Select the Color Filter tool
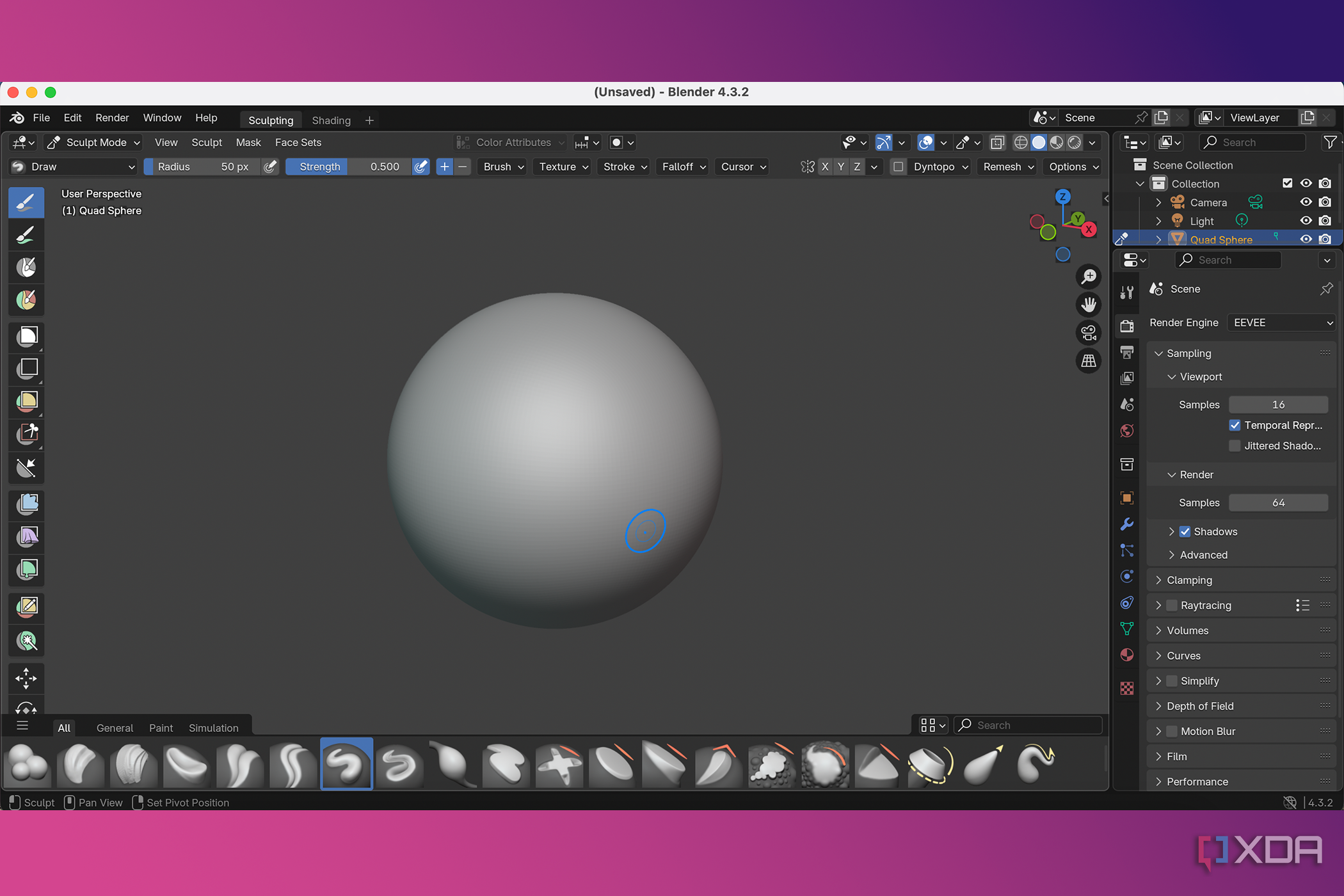 [x=26, y=570]
